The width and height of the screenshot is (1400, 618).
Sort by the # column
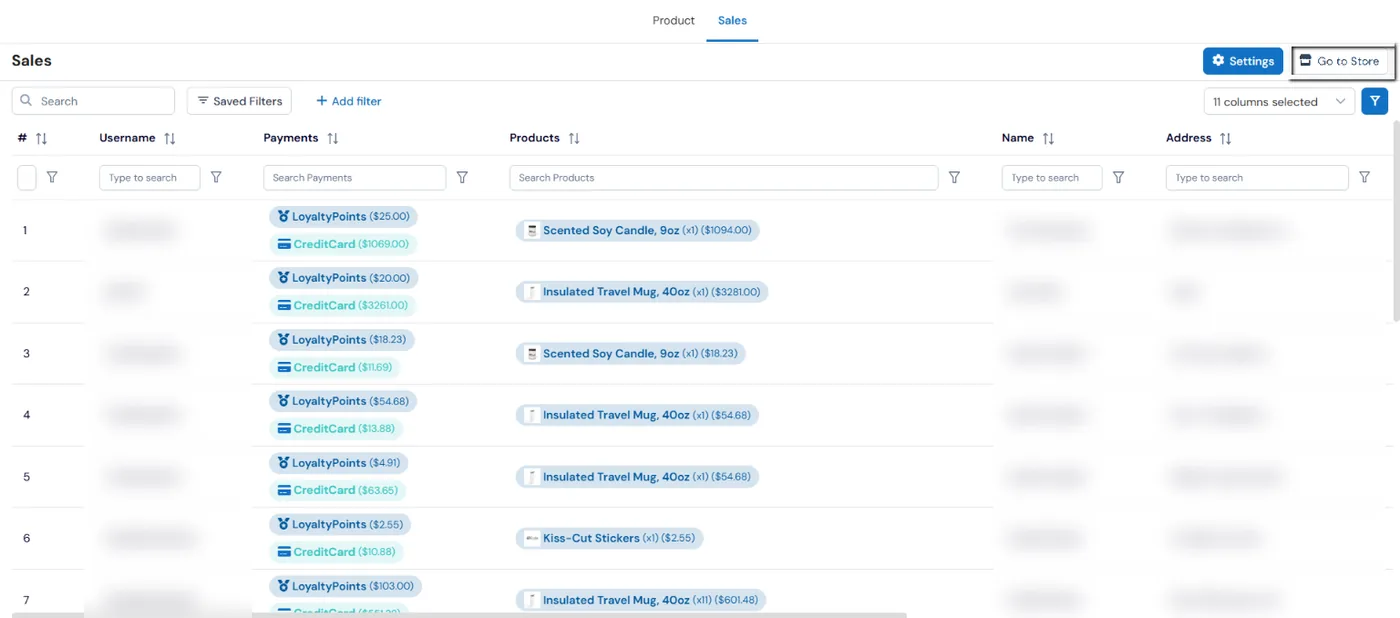pyautogui.click(x=41, y=139)
